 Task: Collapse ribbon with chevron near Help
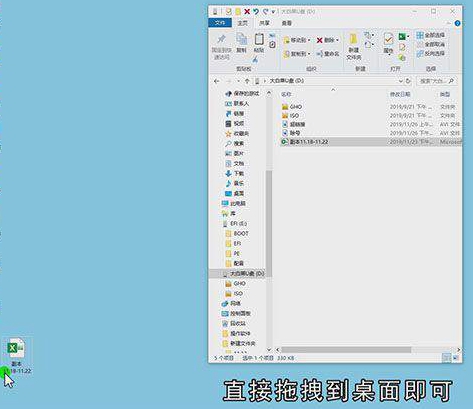tap(449, 23)
